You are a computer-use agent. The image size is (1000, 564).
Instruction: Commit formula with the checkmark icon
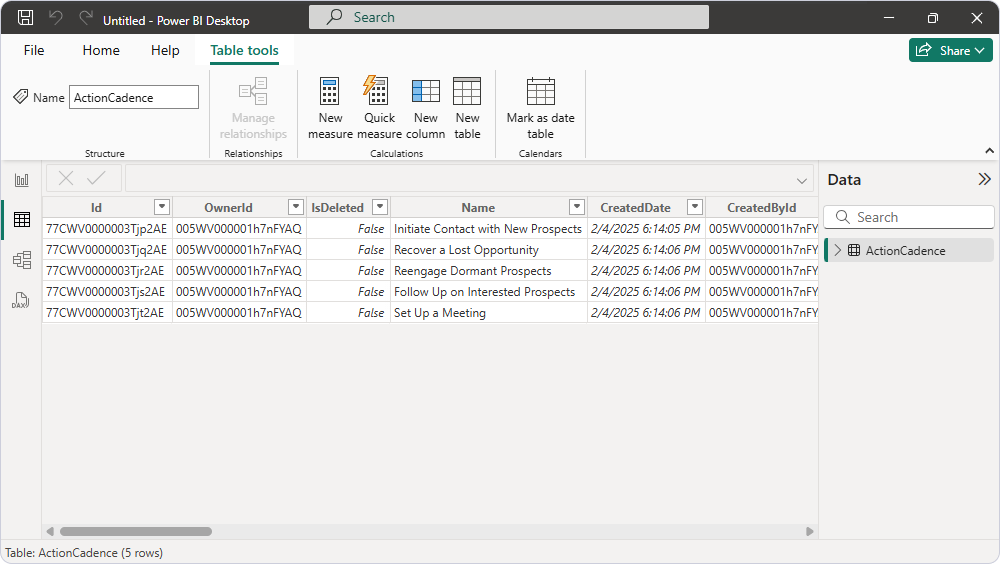click(96, 178)
